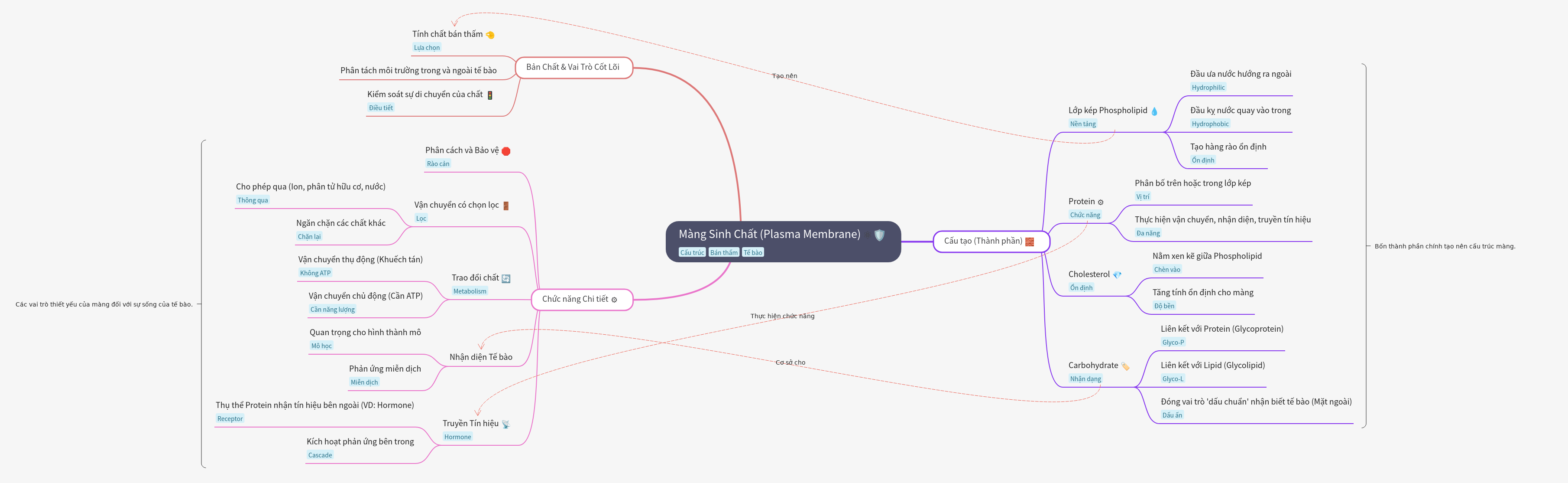Select the summary Bốn thành phần chính text
1568x483 pixels.
click(1445, 246)
